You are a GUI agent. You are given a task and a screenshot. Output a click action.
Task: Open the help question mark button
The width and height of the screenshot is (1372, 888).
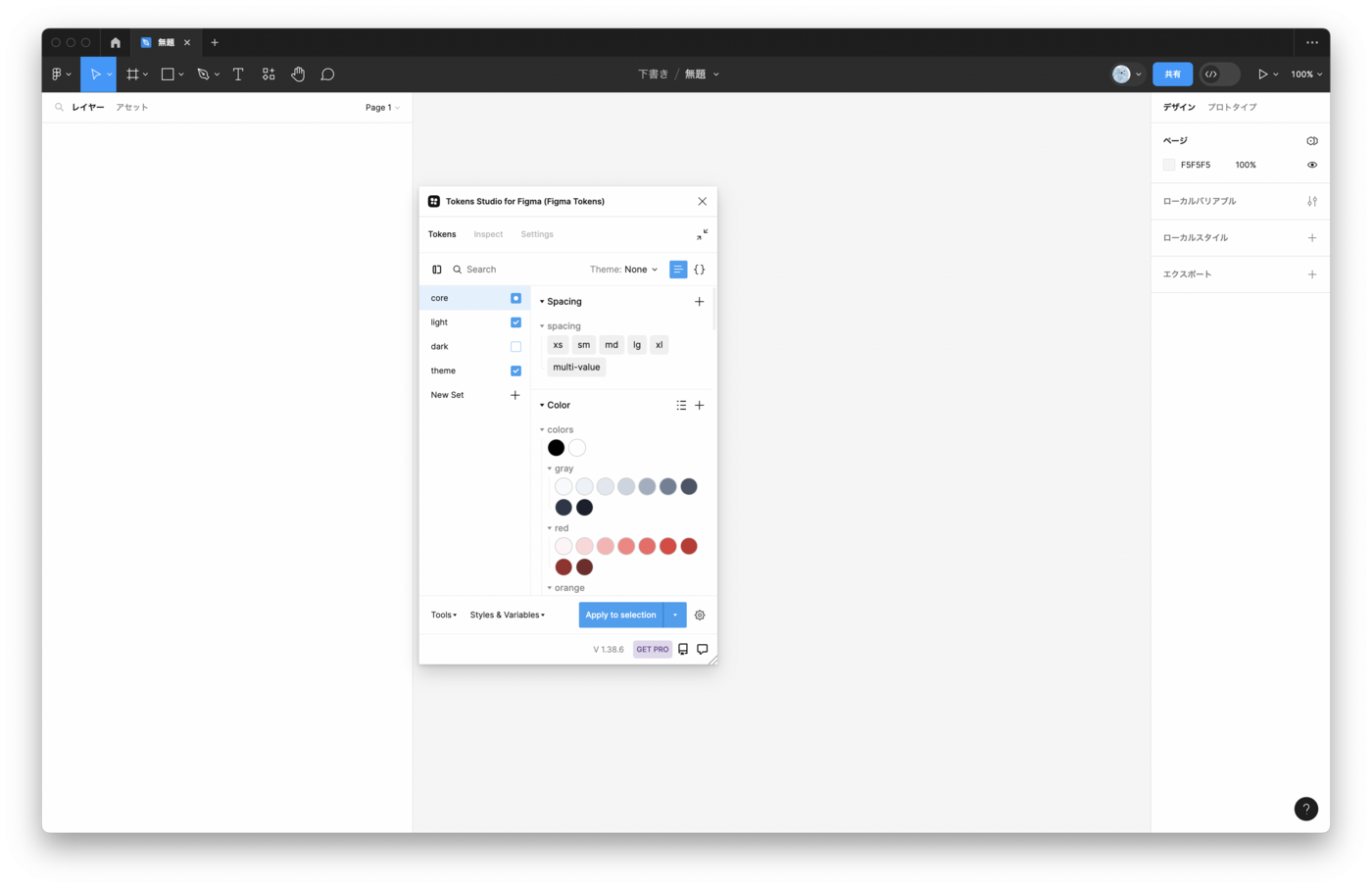(x=1306, y=809)
